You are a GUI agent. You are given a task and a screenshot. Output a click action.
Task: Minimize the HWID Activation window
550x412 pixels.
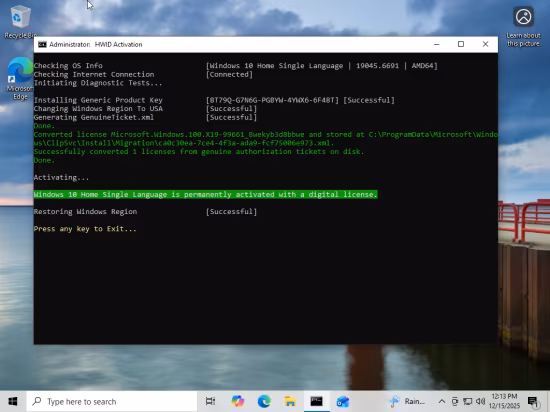437,45
